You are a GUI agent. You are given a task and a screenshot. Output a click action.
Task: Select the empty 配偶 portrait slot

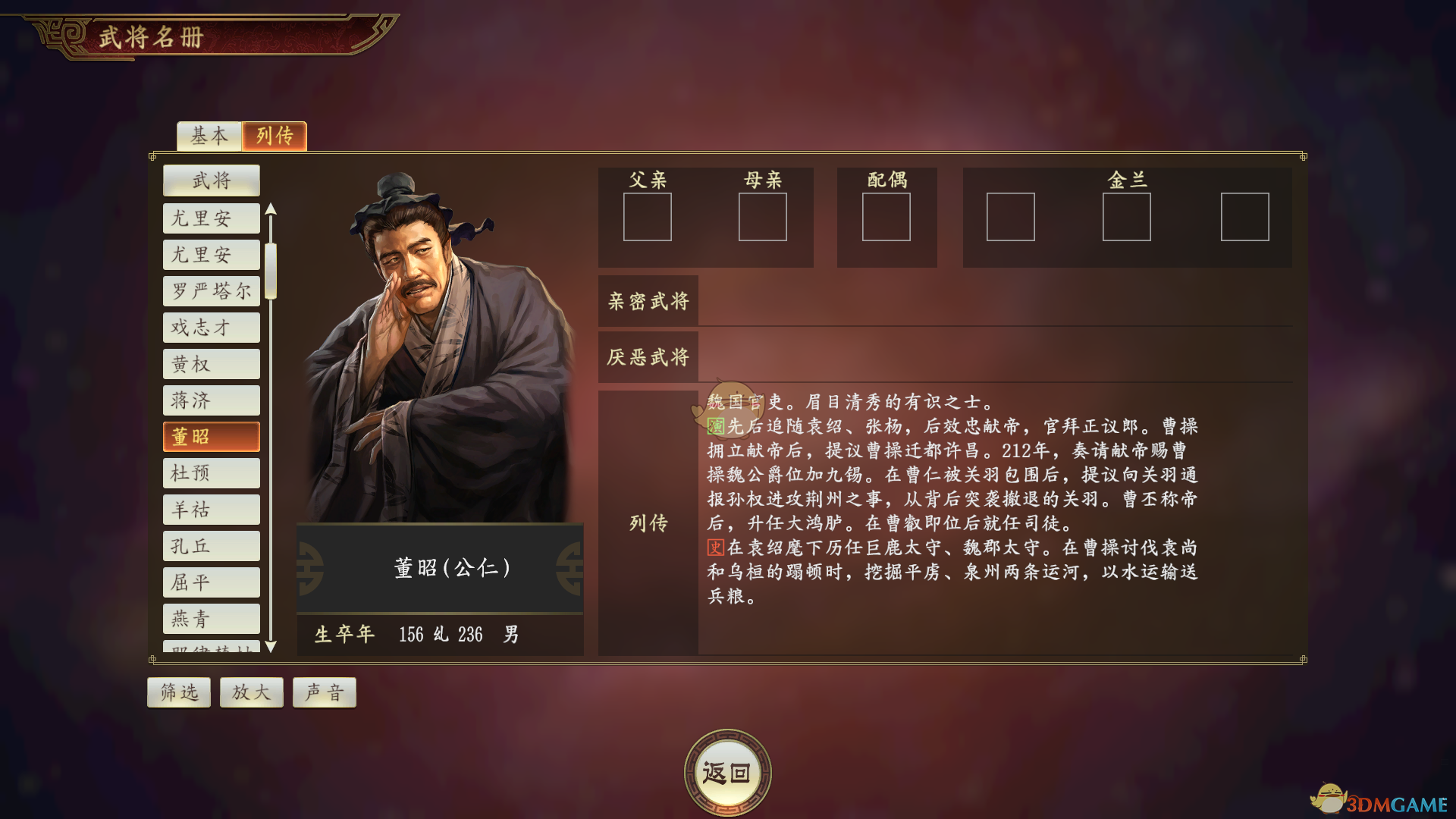pyautogui.click(x=886, y=217)
